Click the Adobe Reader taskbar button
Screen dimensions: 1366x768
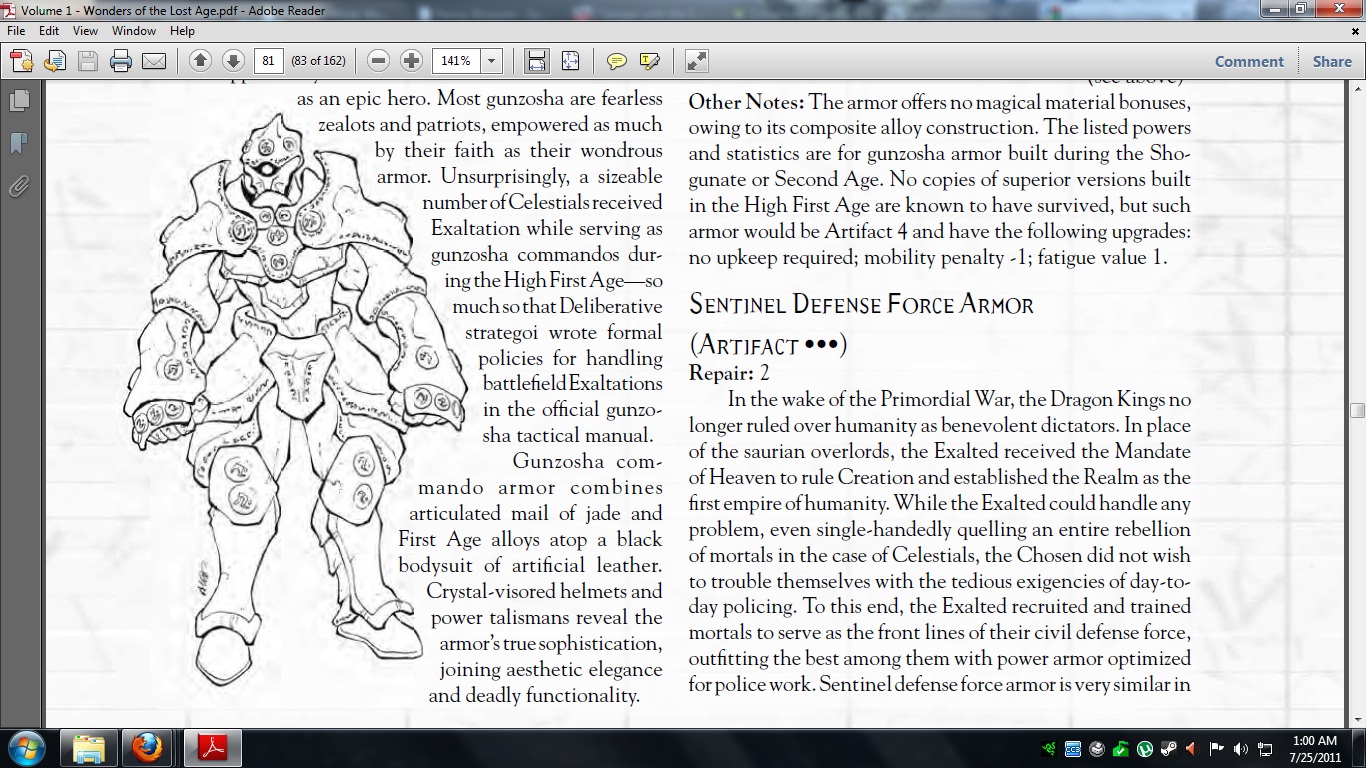click(x=212, y=748)
